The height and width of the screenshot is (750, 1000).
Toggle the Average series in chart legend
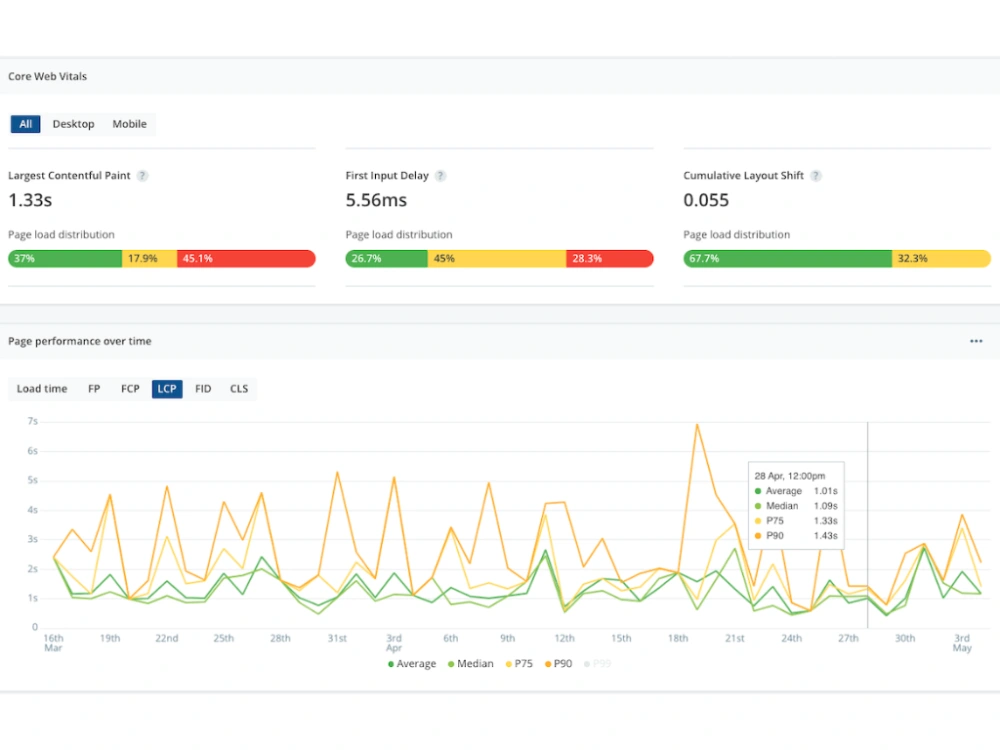tap(412, 664)
